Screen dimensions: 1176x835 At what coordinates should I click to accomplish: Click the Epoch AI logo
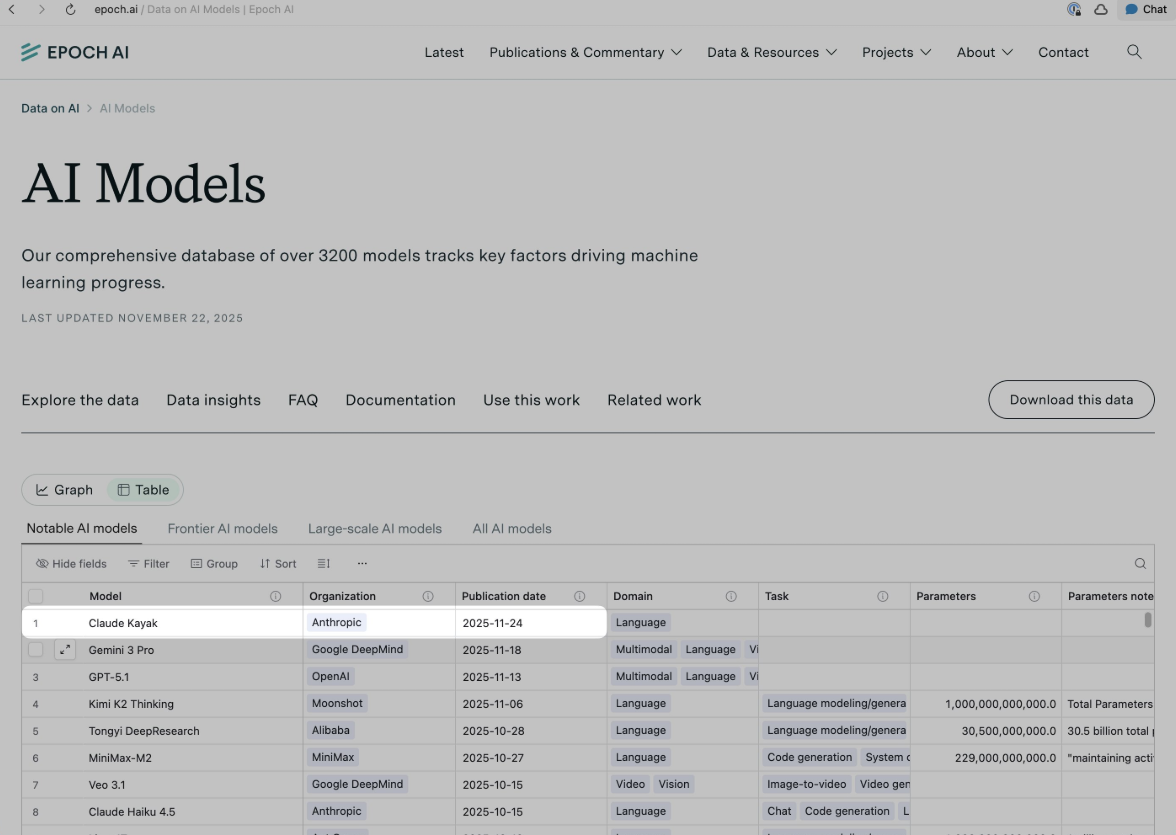tap(75, 52)
